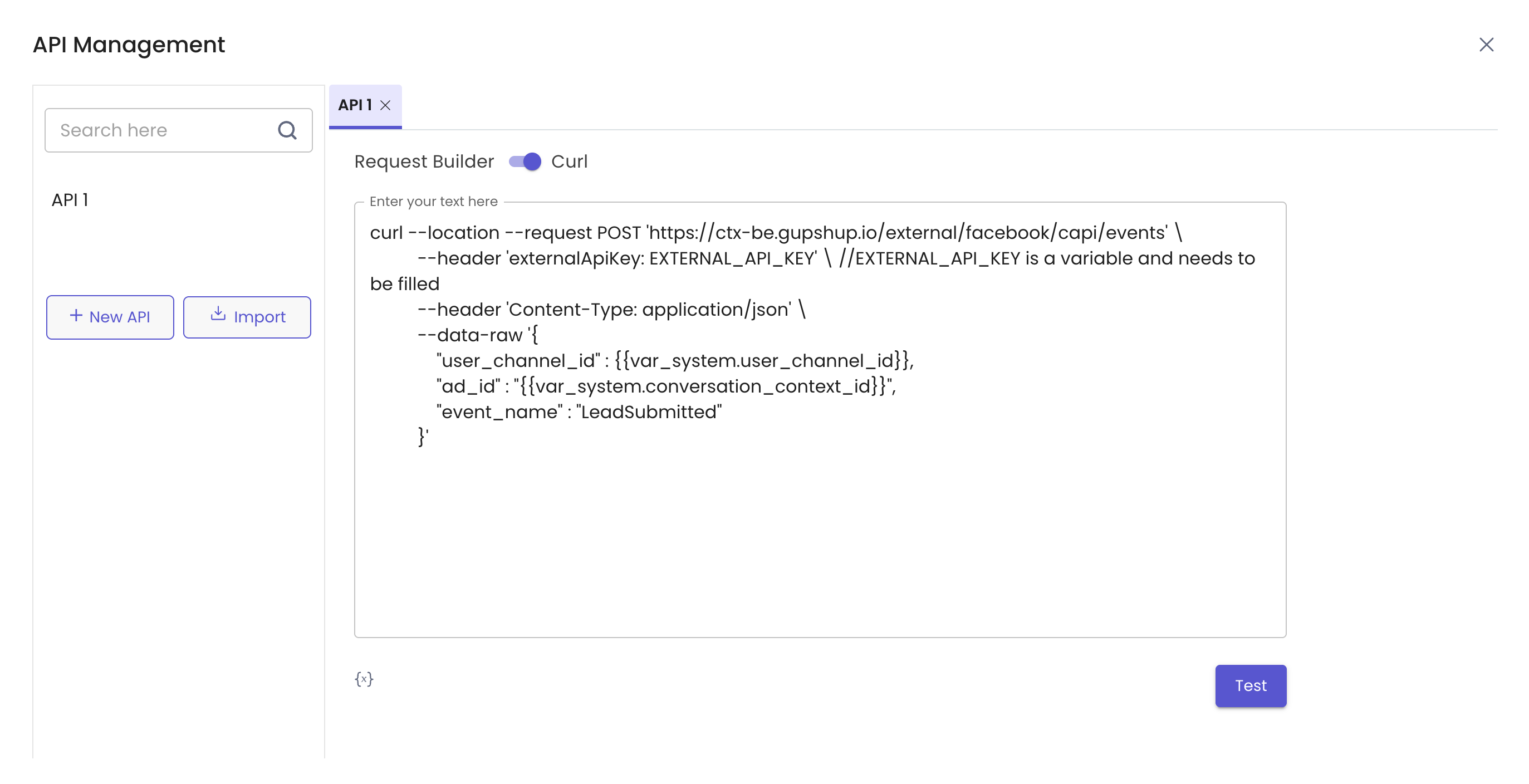Click the search magnifier icon

(287, 130)
